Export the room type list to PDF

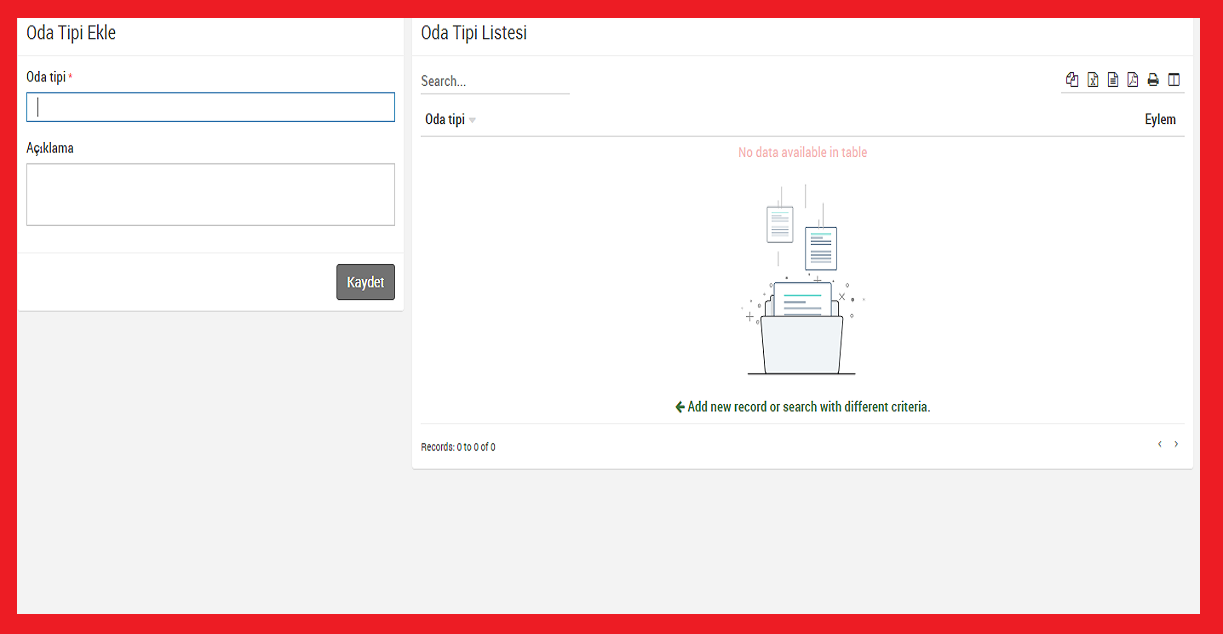pyautogui.click(x=1133, y=80)
